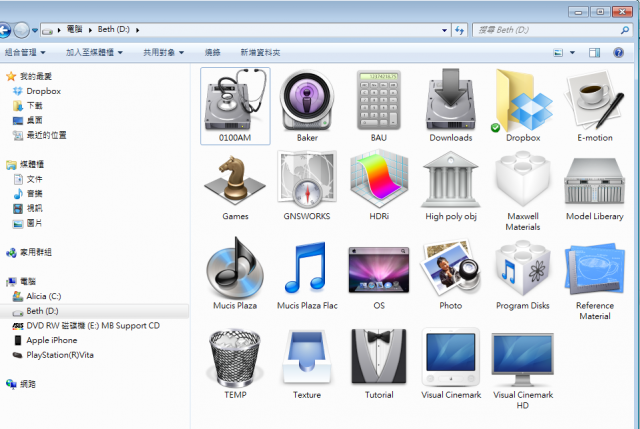Select Apple iPhone device in sidebar
640x429 pixels.
click(x=45, y=340)
